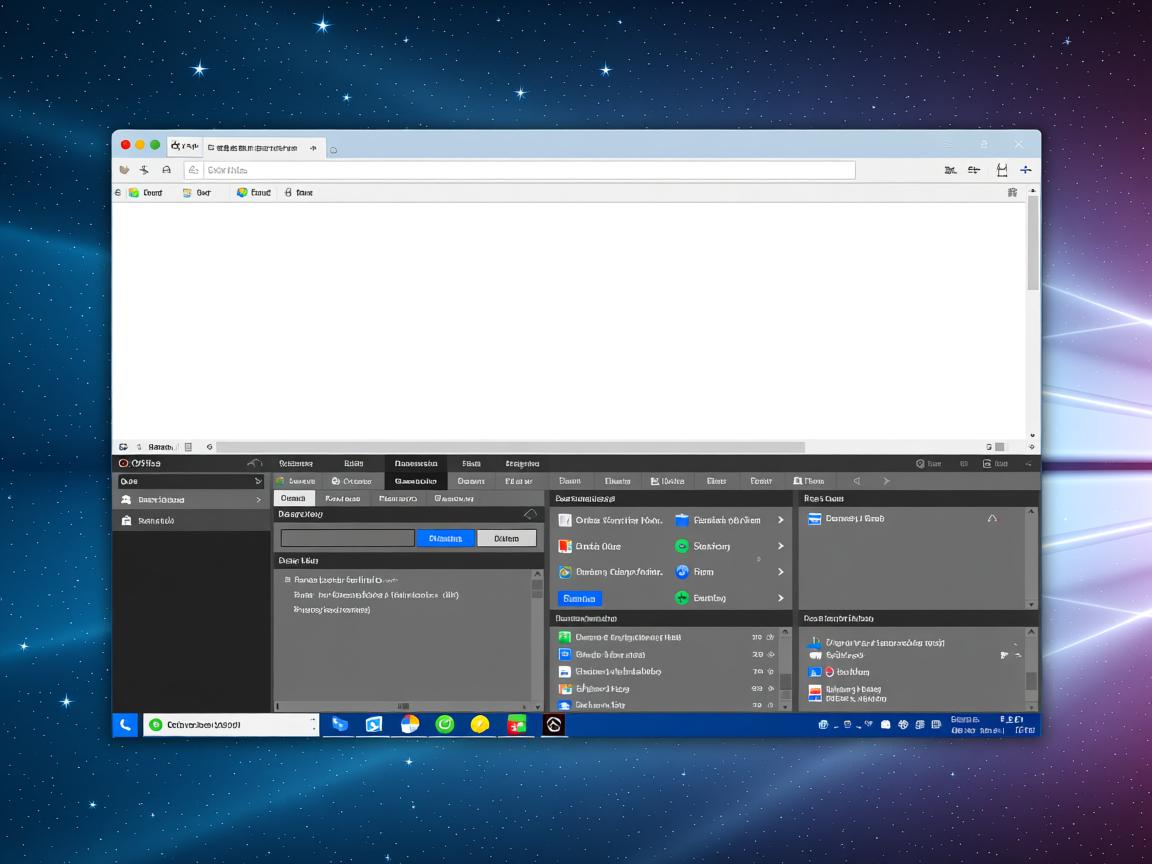Expand the chevron on the first list row
The width and height of the screenshot is (1152, 864).
[x=781, y=520]
